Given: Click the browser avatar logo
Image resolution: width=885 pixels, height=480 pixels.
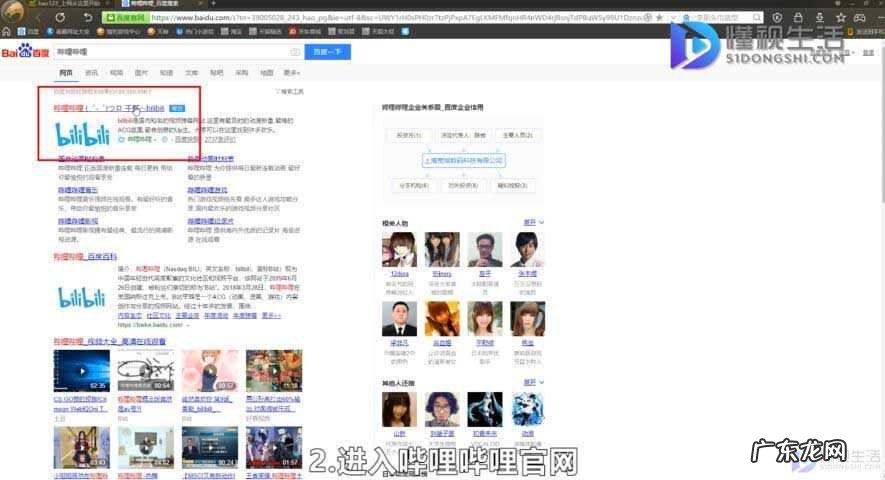Looking at the screenshot, I should [x=12, y=11].
